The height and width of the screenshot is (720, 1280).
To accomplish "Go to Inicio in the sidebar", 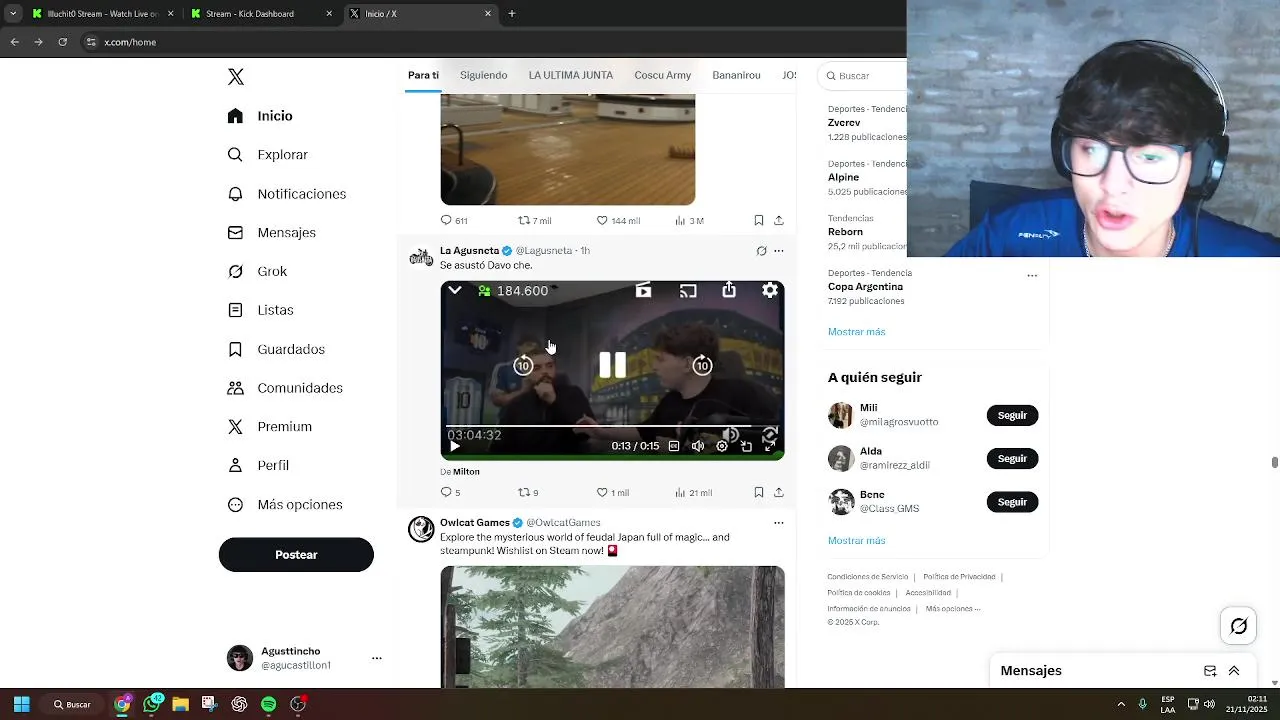I will tap(260, 116).
